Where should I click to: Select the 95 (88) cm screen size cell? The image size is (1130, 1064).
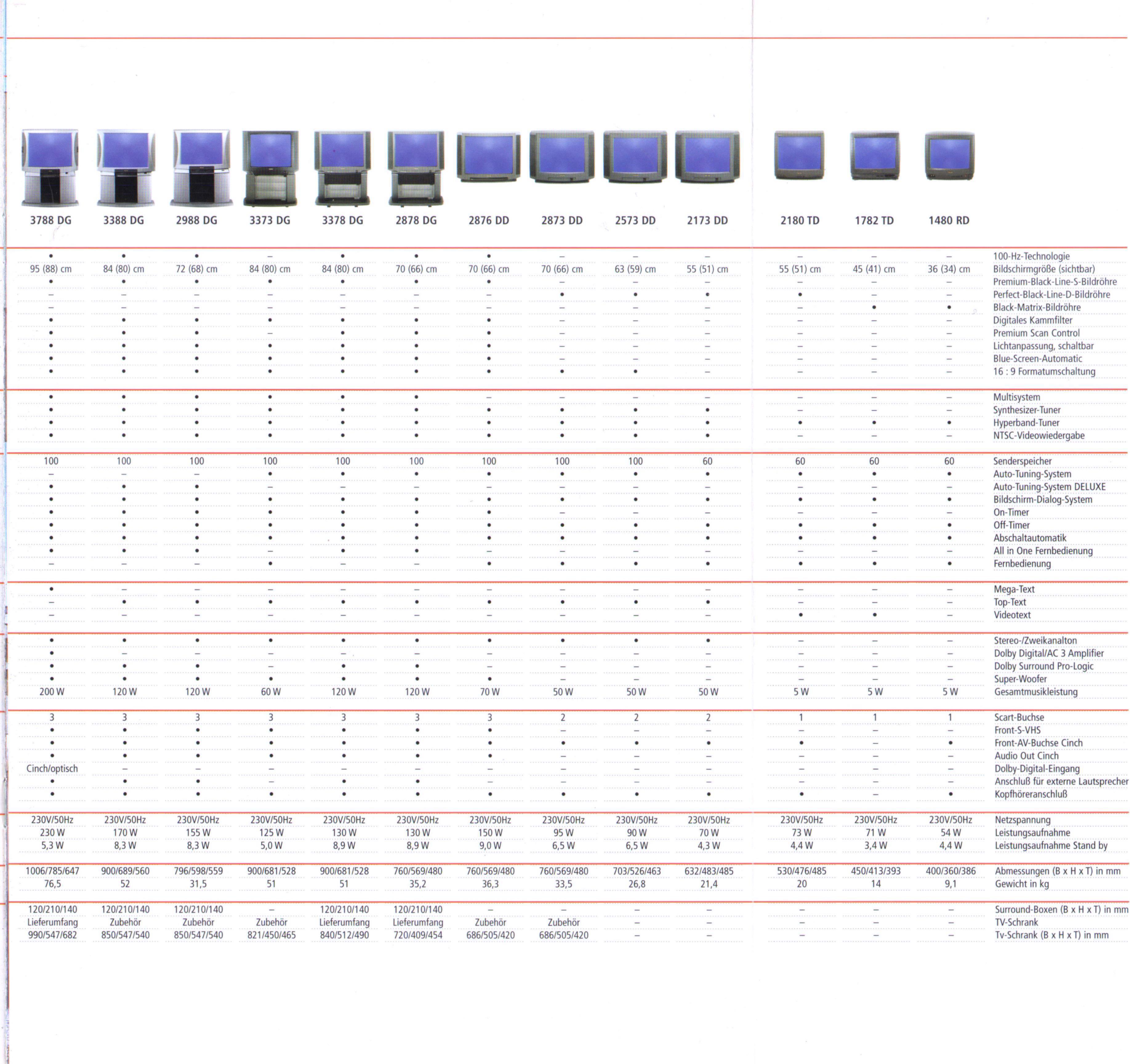[50, 269]
